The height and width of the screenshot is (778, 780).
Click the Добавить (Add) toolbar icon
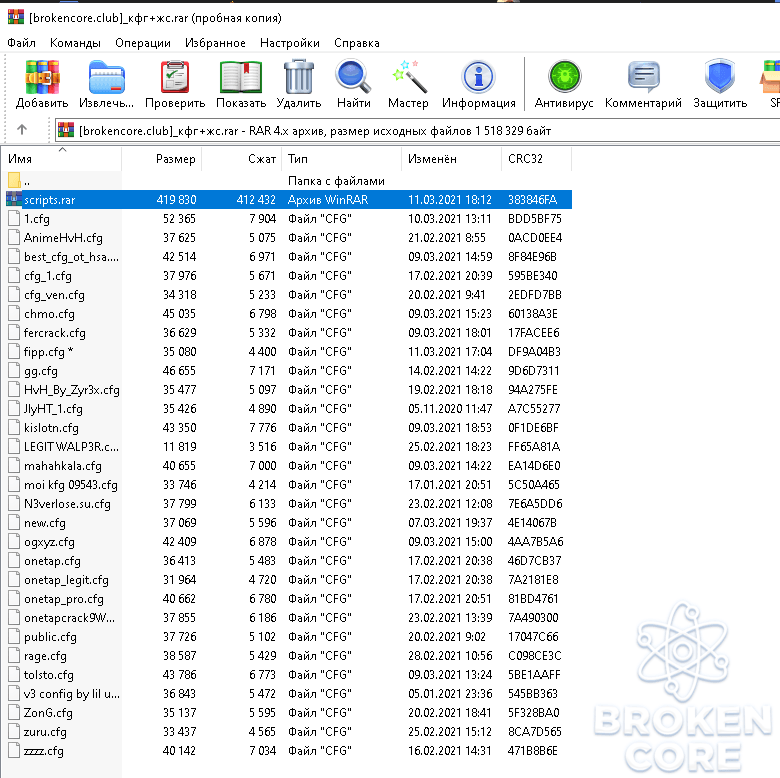point(42,77)
